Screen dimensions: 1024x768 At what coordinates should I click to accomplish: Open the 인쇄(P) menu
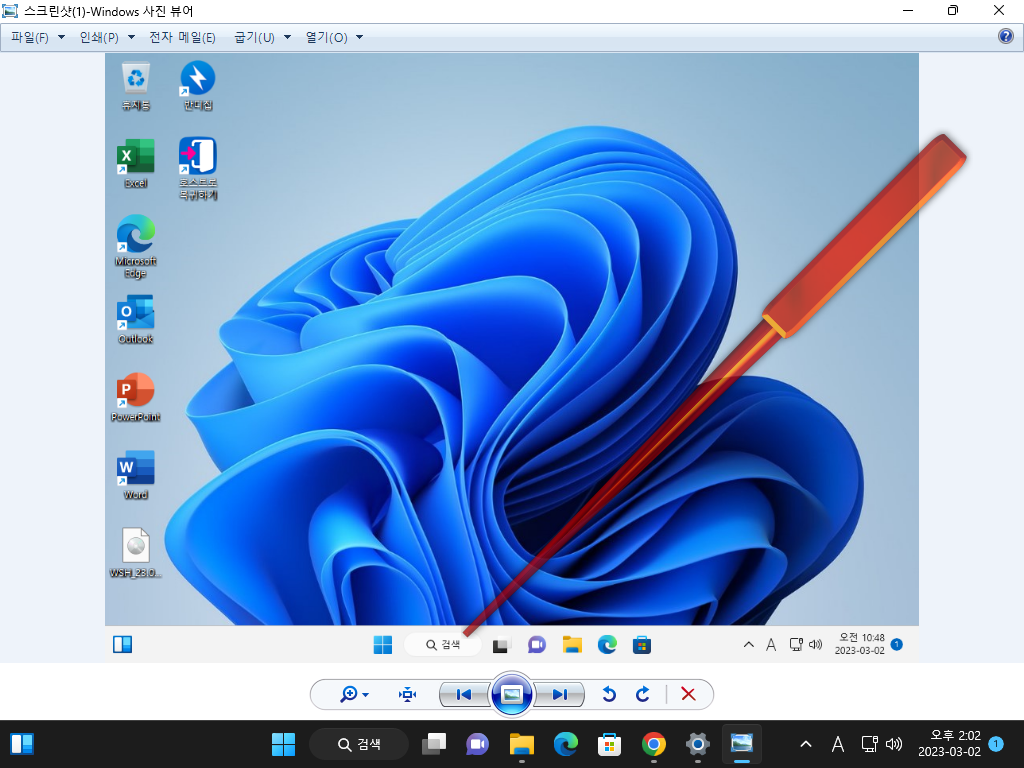click(x=107, y=37)
